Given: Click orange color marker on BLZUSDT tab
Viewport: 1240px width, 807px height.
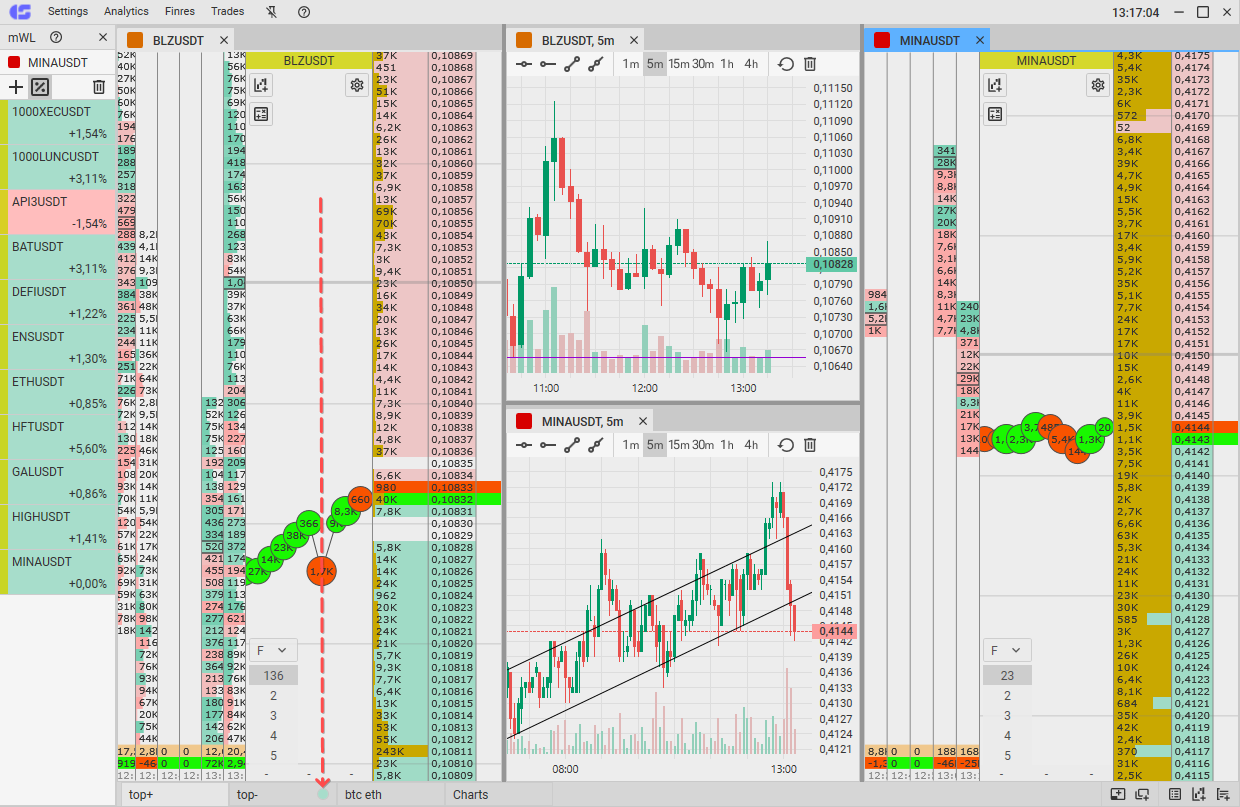Looking at the screenshot, I should 134,40.
